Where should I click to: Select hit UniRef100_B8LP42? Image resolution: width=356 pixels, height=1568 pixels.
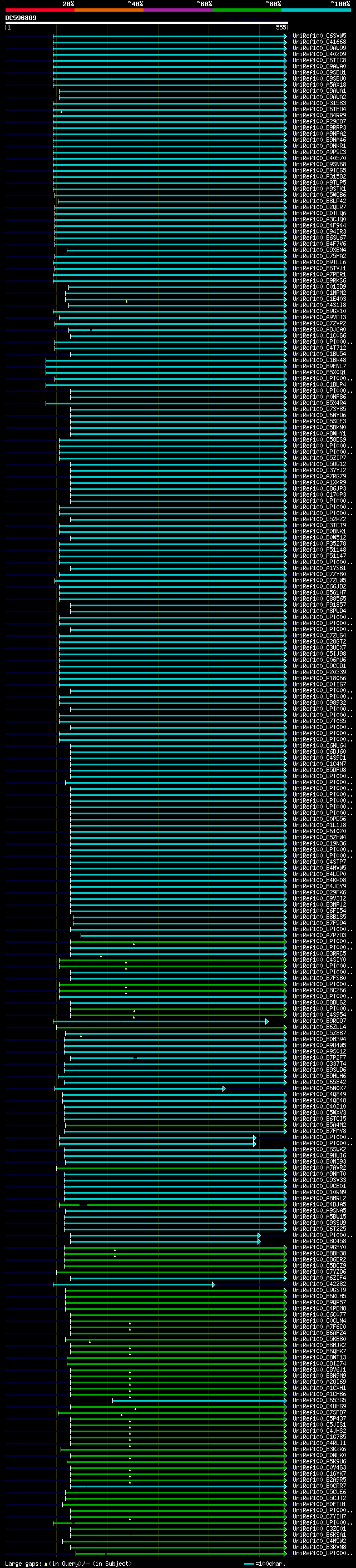pyautogui.click(x=319, y=201)
